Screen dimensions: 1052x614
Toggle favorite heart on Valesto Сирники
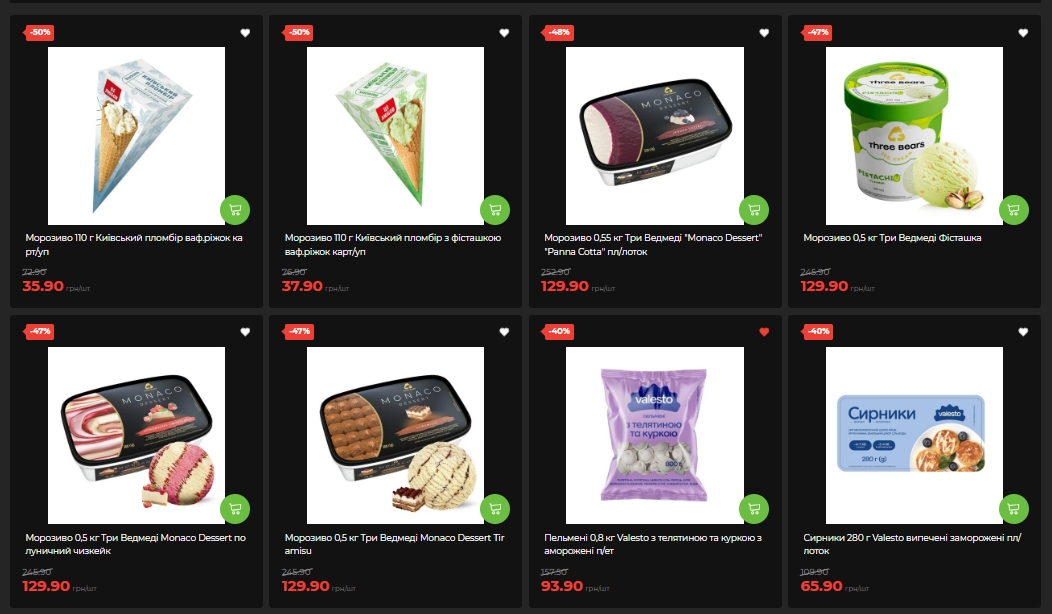pos(1023,331)
